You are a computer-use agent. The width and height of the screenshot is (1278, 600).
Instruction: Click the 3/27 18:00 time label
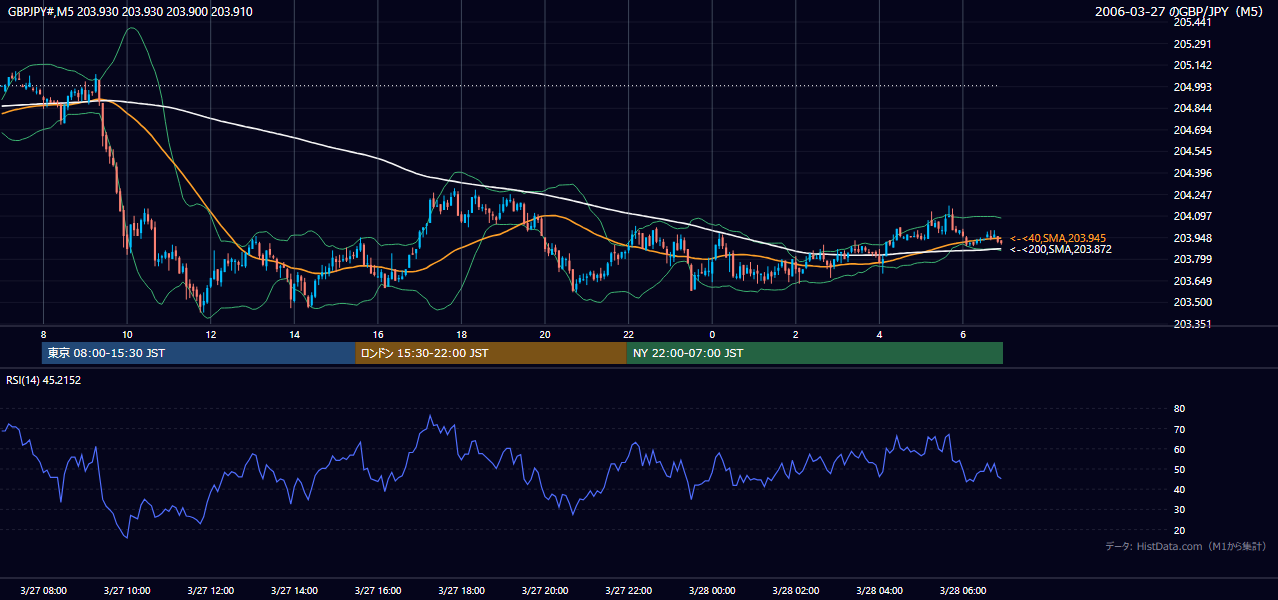pos(461,591)
